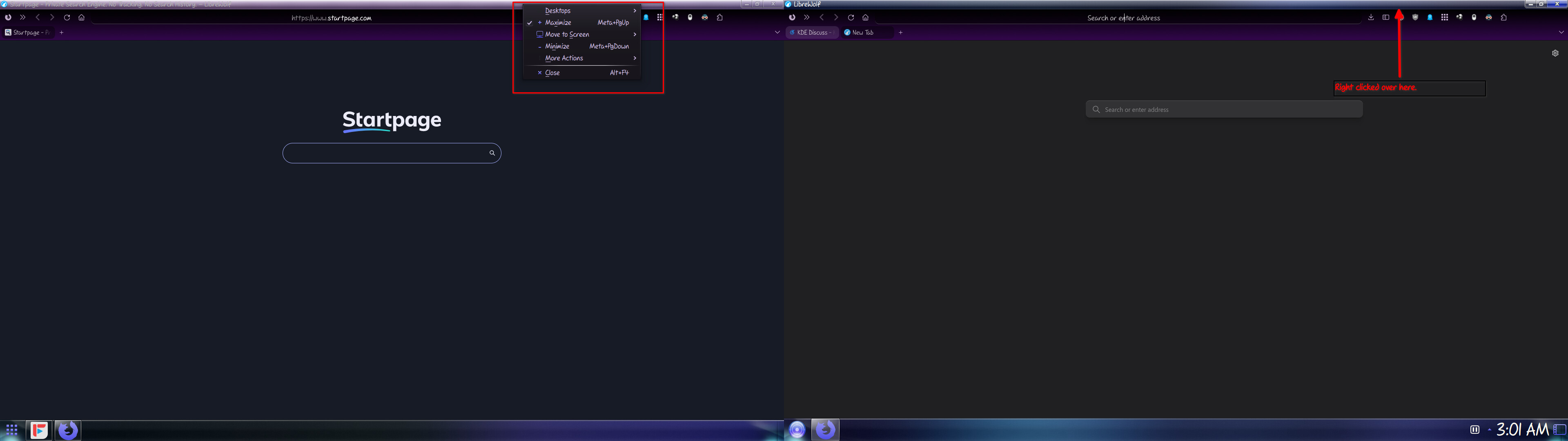Choose Close from the window menu

[x=582, y=73]
